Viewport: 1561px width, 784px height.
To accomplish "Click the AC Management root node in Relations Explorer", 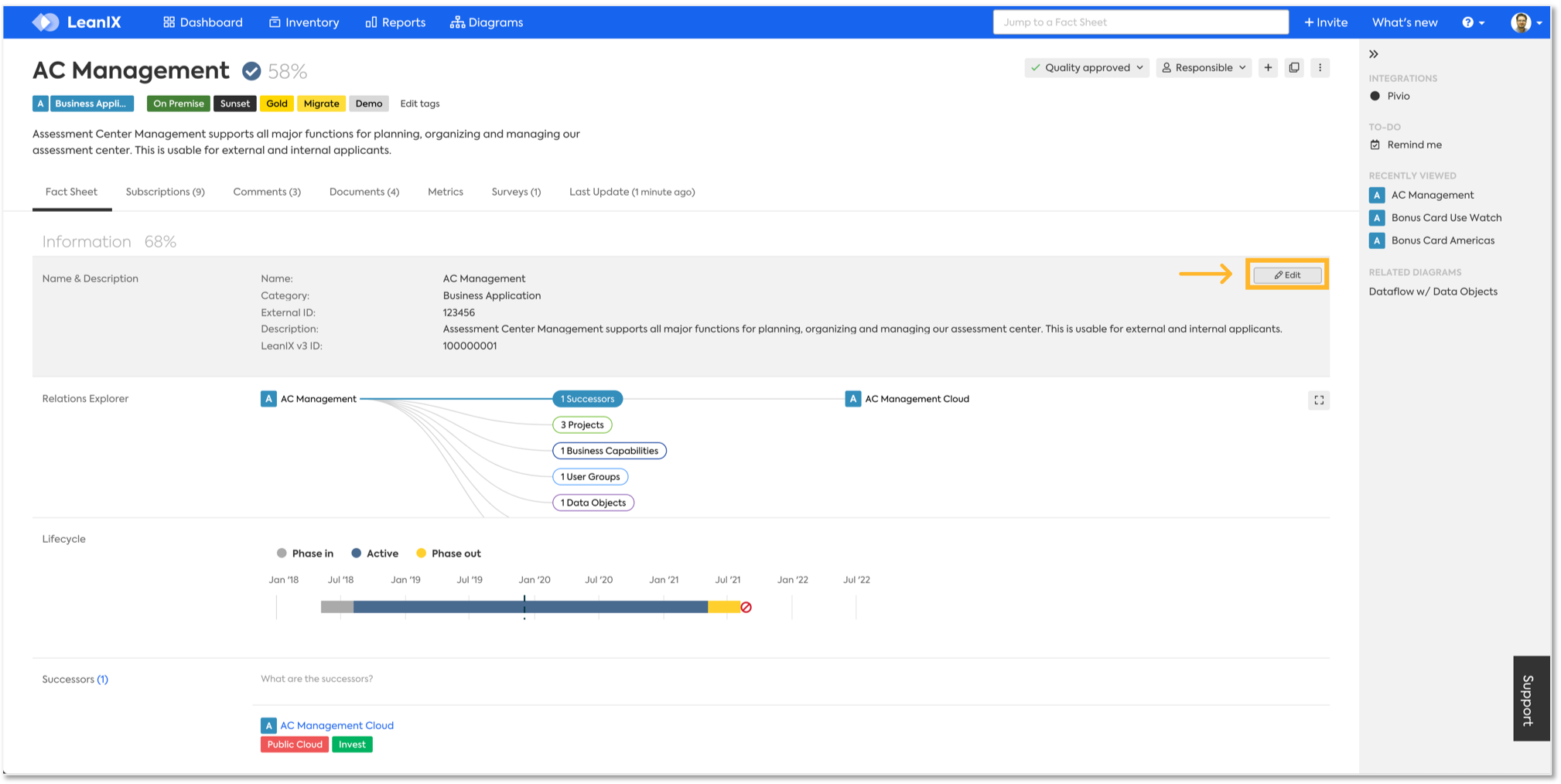I will click(x=309, y=399).
